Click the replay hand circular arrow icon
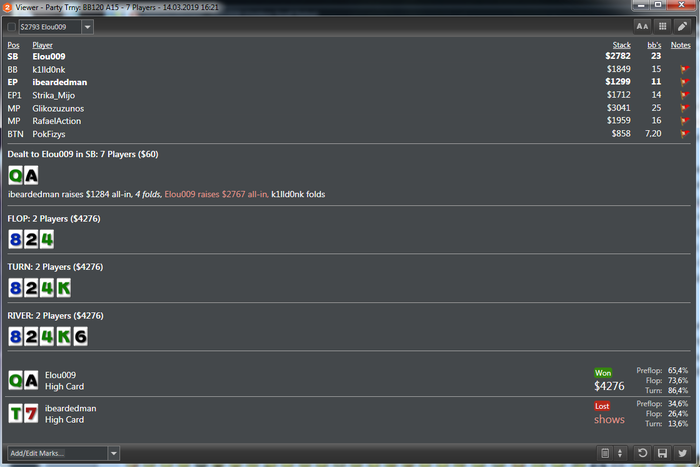 pos(642,453)
